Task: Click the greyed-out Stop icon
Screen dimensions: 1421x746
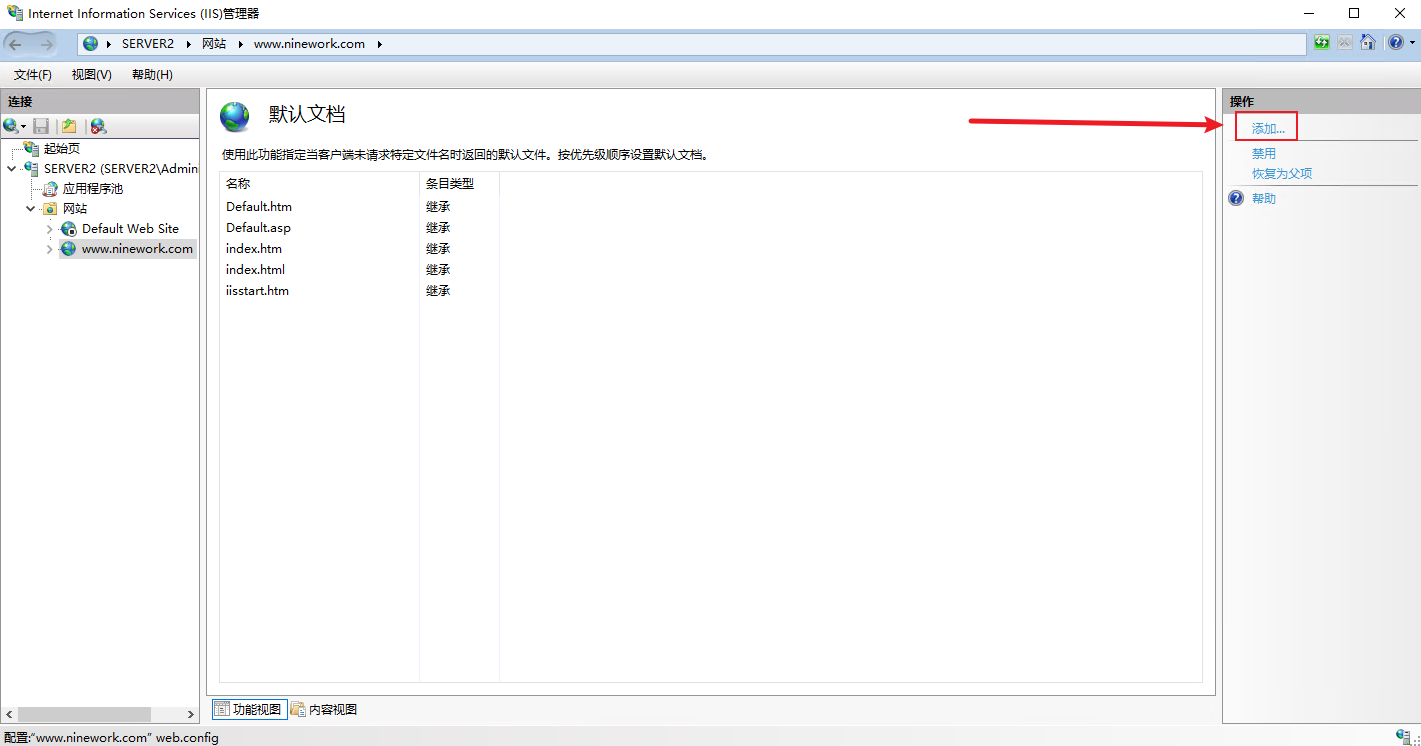Action: (1345, 43)
